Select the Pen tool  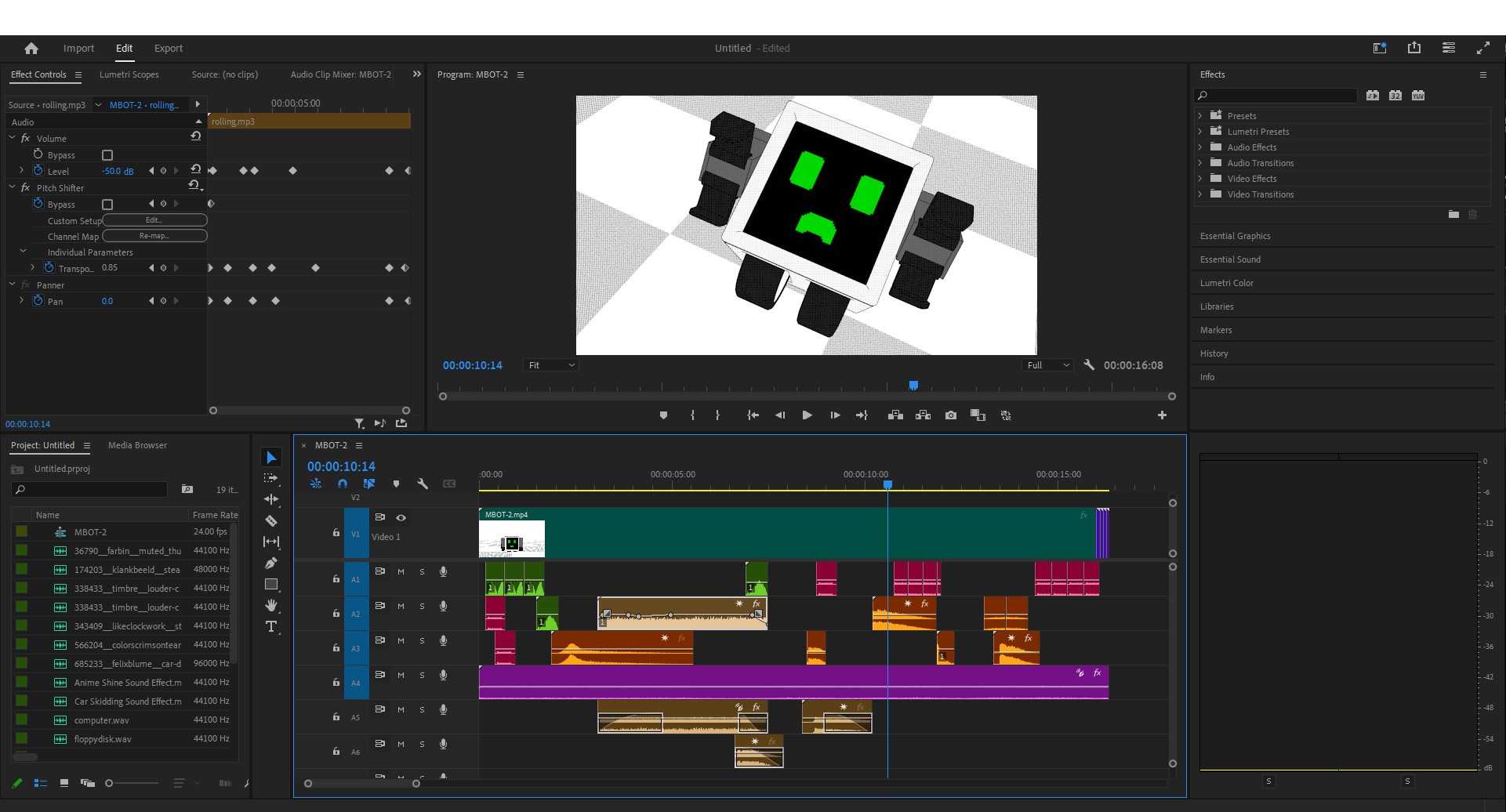pos(271,563)
